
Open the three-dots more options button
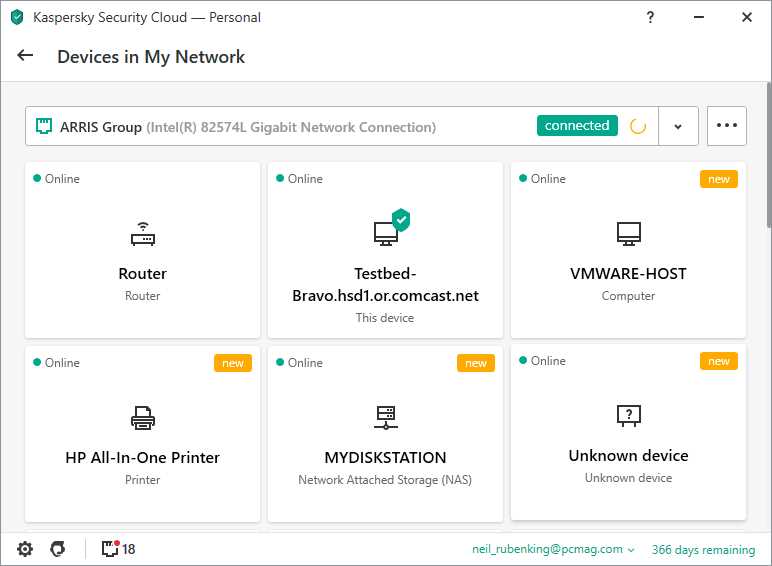(x=727, y=126)
